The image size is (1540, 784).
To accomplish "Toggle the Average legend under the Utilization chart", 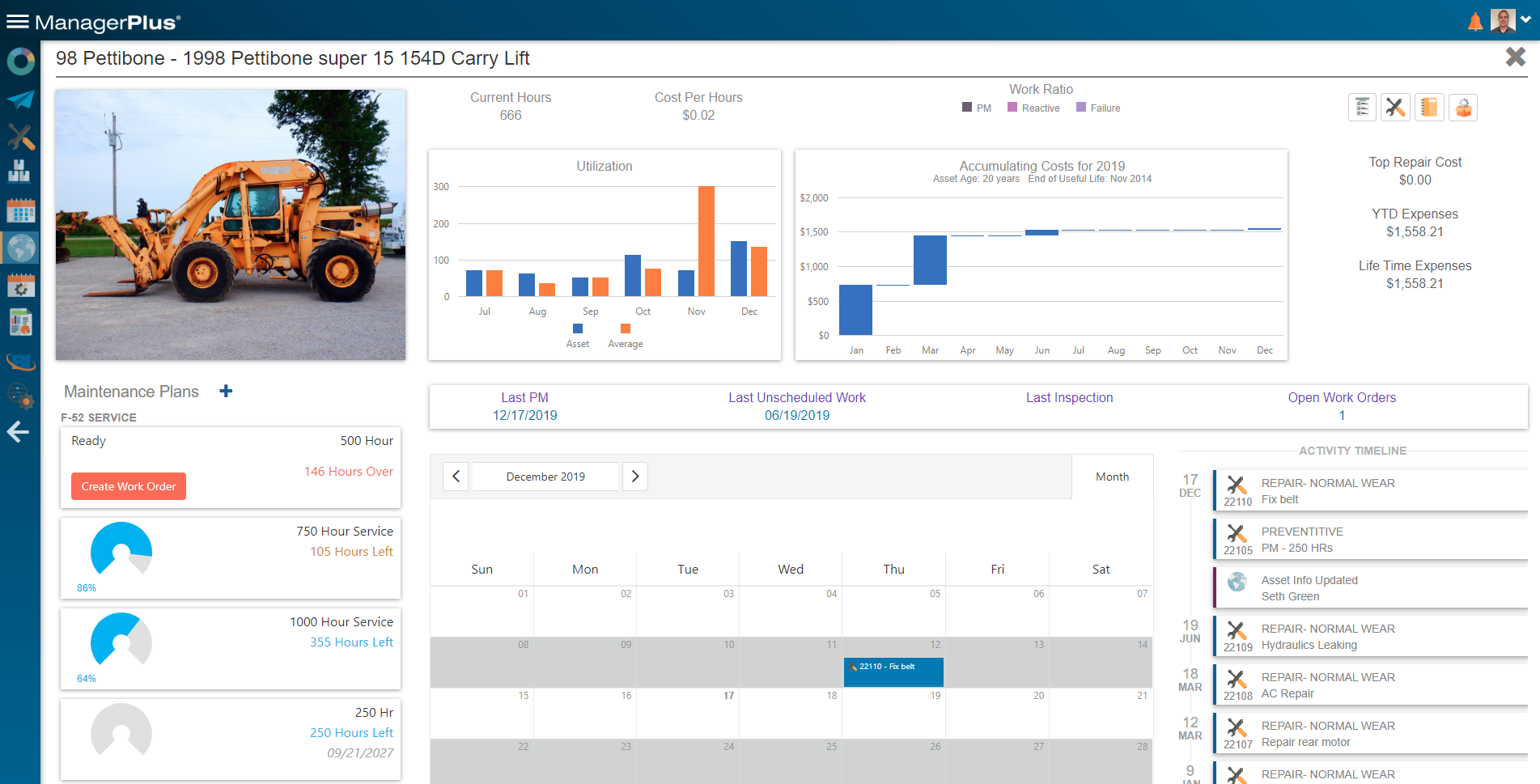I will pyautogui.click(x=625, y=335).
